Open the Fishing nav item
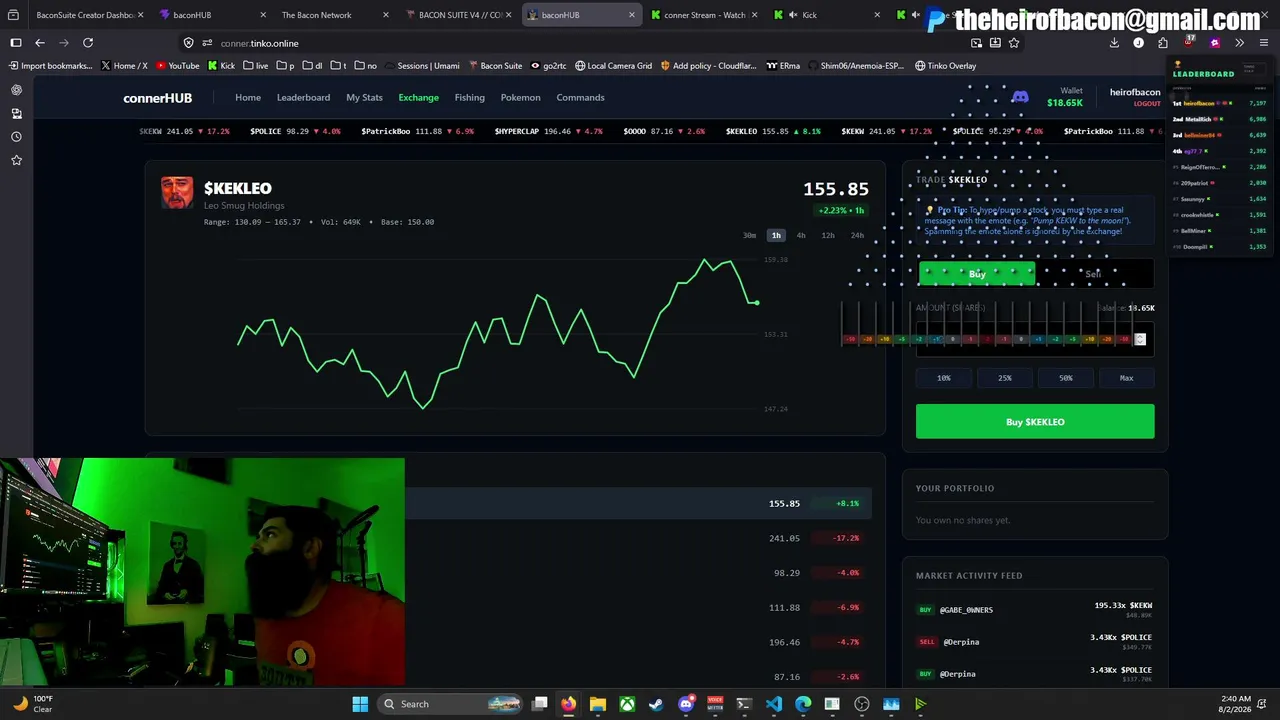This screenshot has width=1280, height=720. coord(469,98)
